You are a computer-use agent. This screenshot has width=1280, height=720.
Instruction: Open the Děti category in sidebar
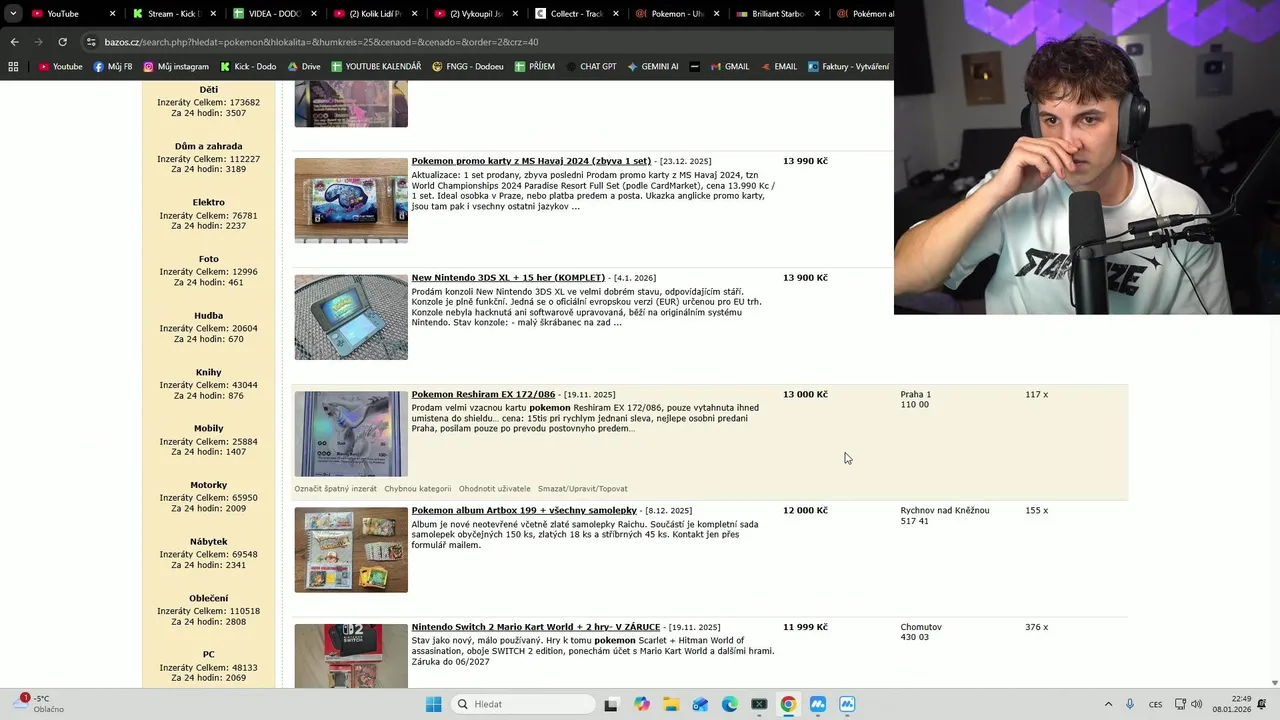(x=208, y=90)
